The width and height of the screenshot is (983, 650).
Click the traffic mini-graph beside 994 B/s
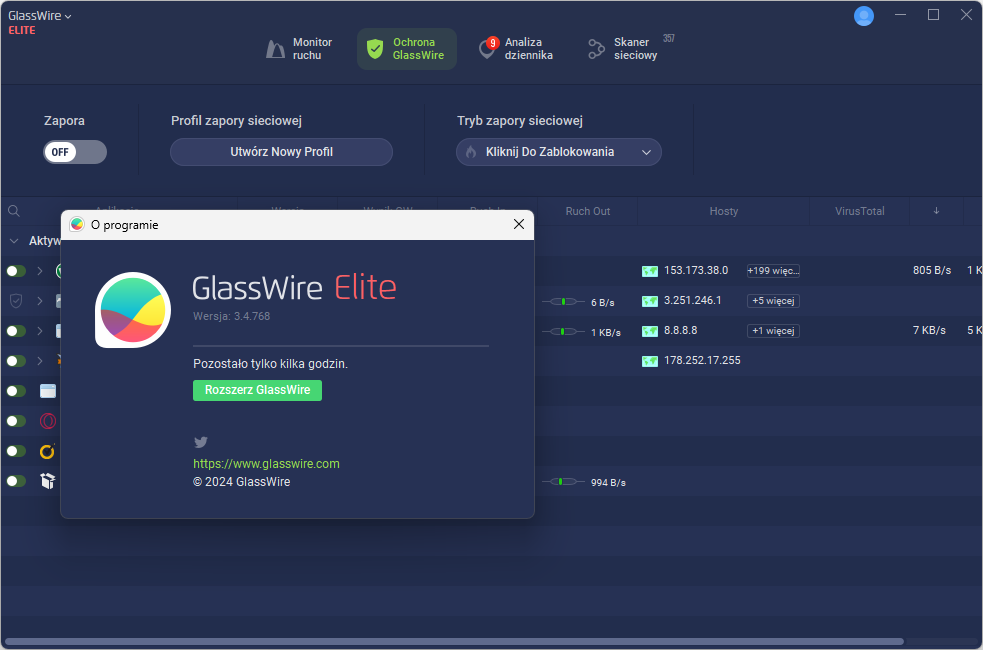coord(563,481)
